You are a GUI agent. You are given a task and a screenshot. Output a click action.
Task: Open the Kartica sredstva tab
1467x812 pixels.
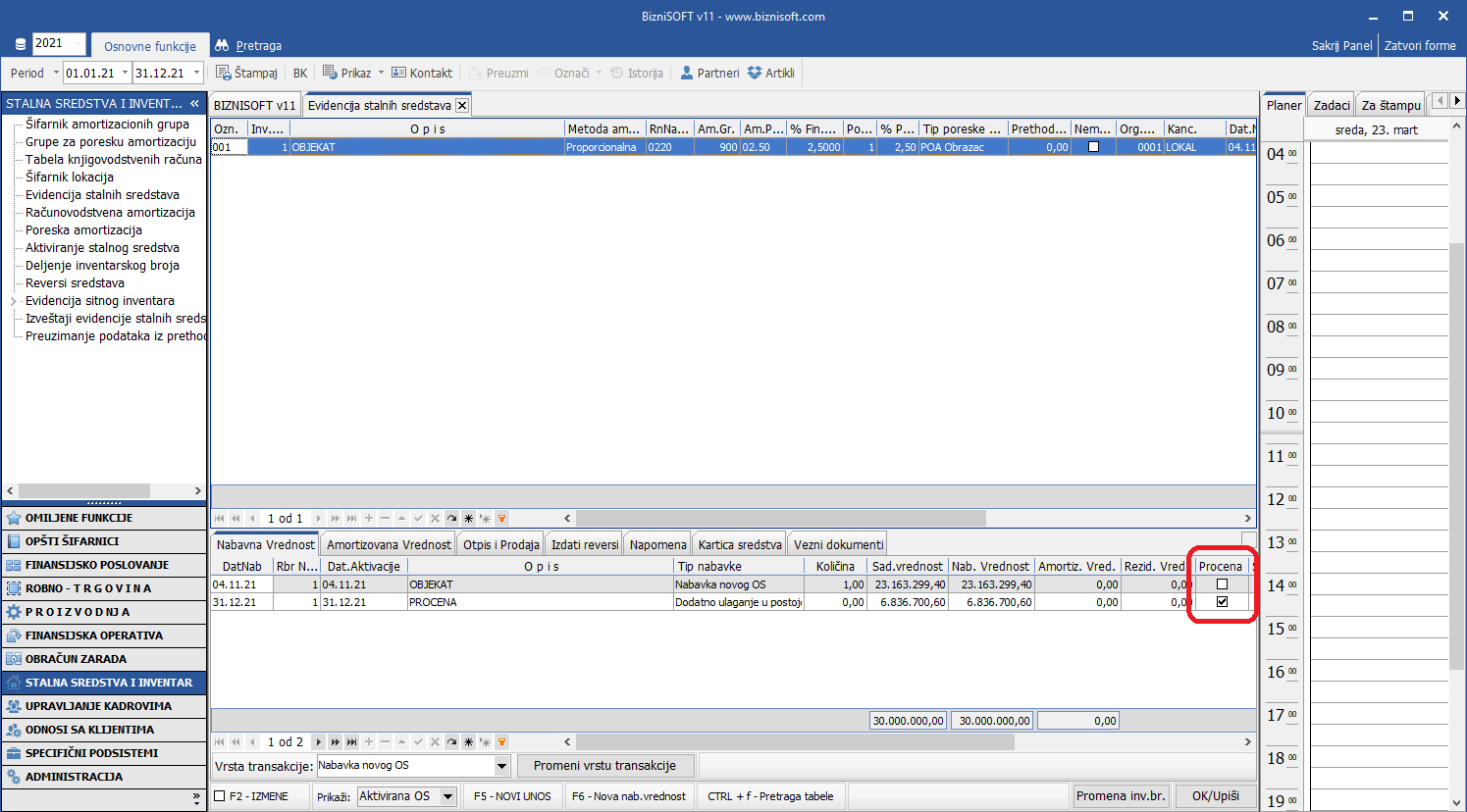[740, 544]
